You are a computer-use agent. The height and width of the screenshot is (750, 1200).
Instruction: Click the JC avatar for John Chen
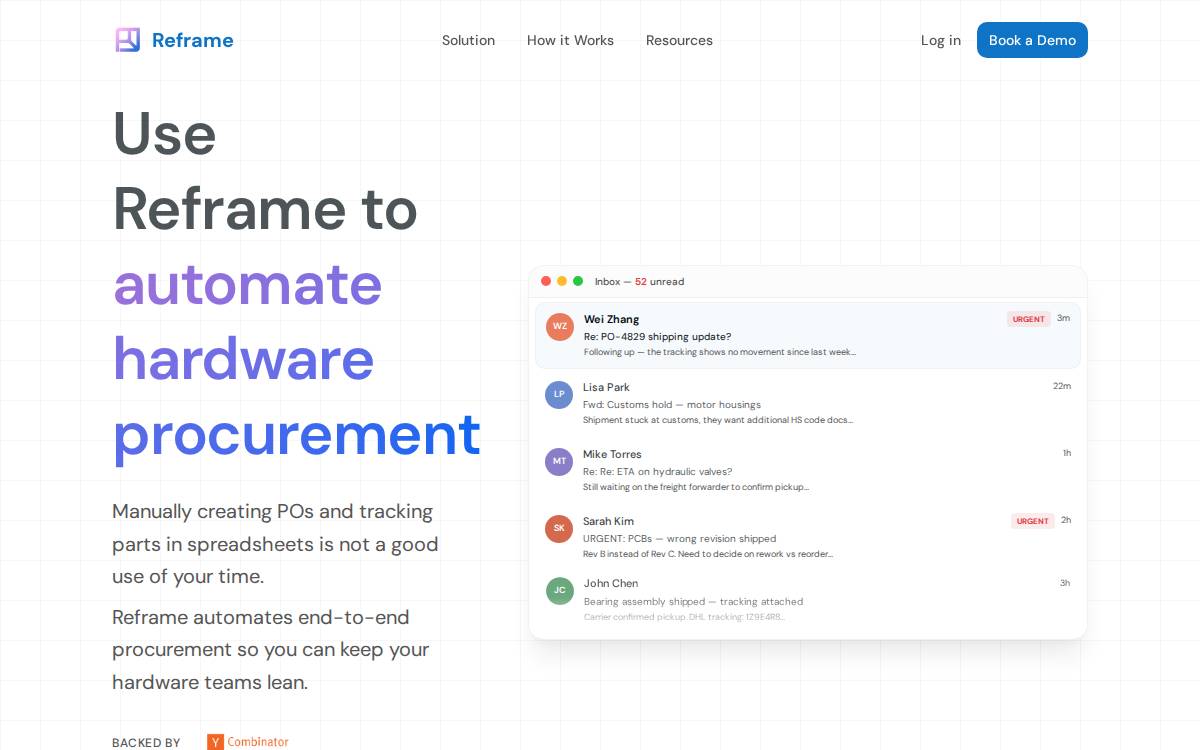click(x=560, y=590)
